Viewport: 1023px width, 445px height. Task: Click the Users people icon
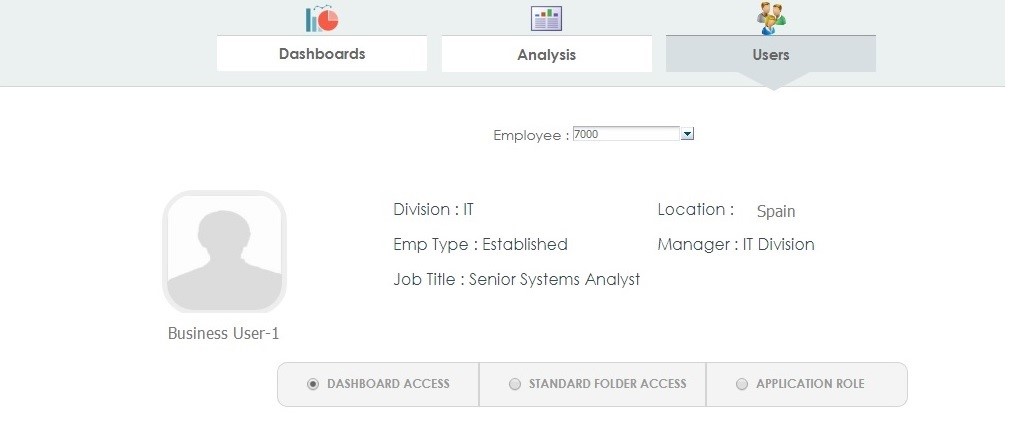771,18
